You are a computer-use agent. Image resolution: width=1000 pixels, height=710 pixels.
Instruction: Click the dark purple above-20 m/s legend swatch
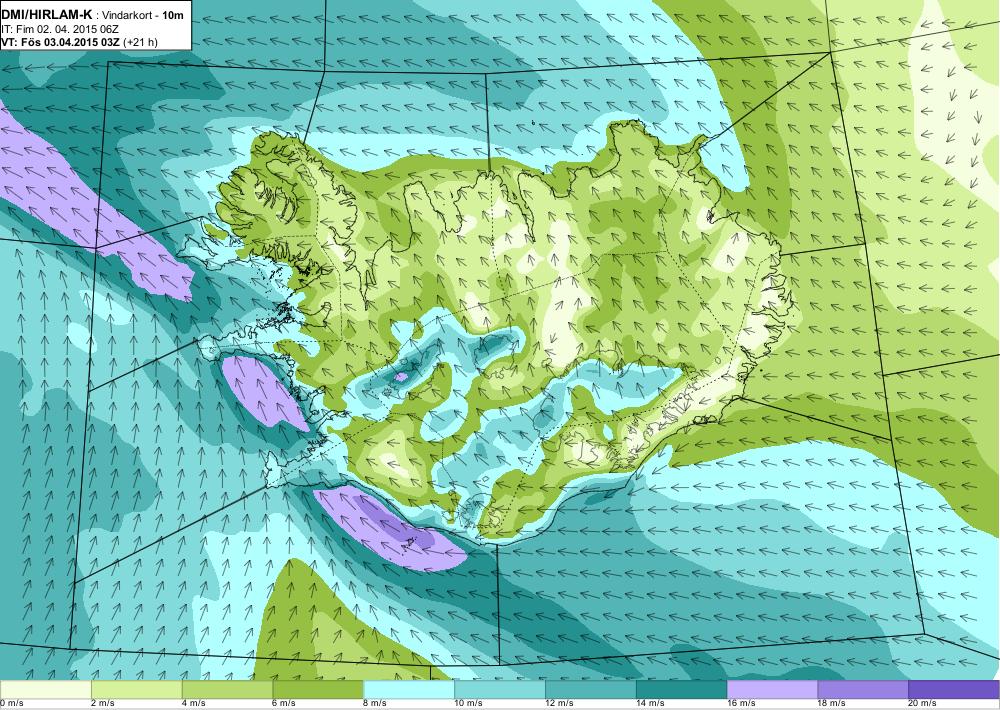coord(954,690)
